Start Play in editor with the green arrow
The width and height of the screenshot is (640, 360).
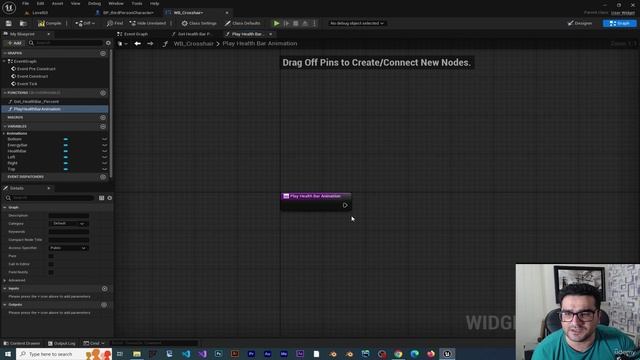pyautogui.click(x=276, y=23)
